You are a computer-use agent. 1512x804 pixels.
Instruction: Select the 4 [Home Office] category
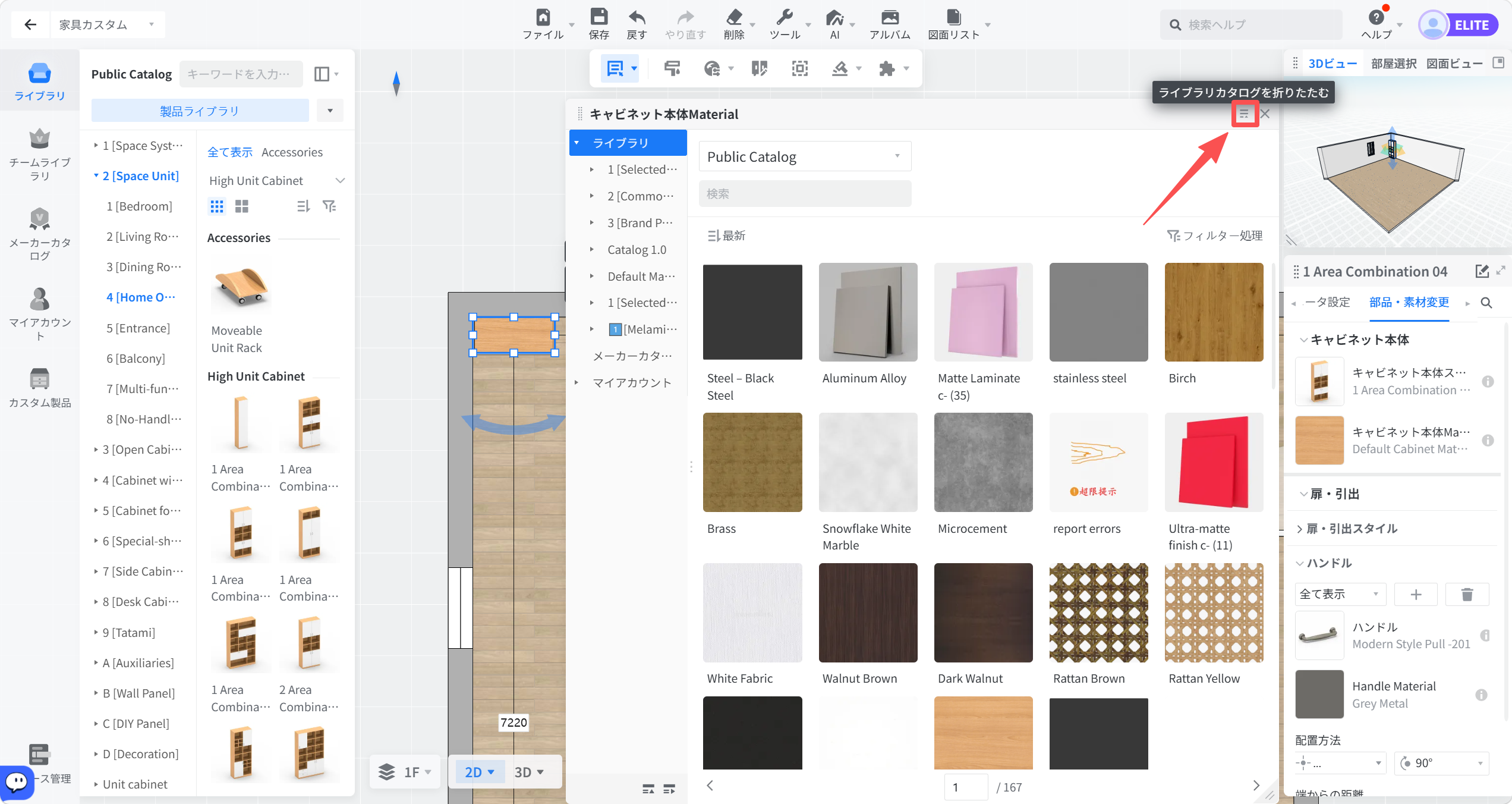point(141,297)
